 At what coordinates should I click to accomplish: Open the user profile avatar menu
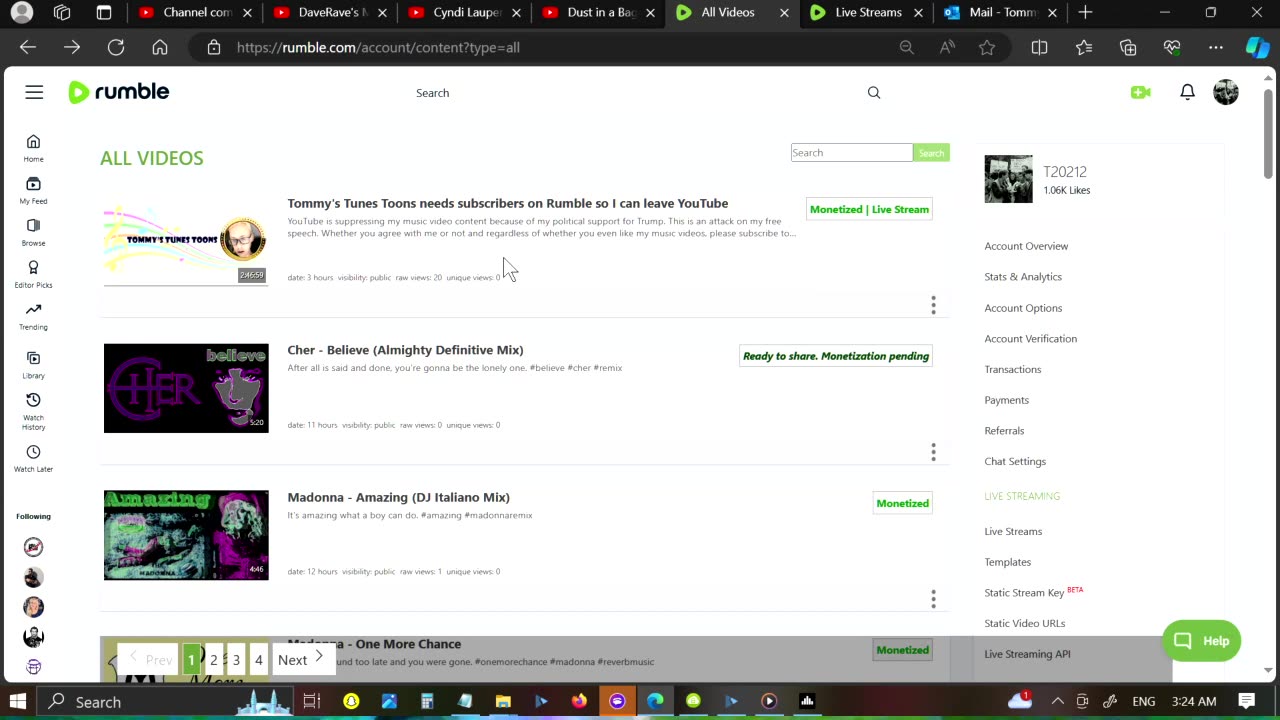(1226, 92)
